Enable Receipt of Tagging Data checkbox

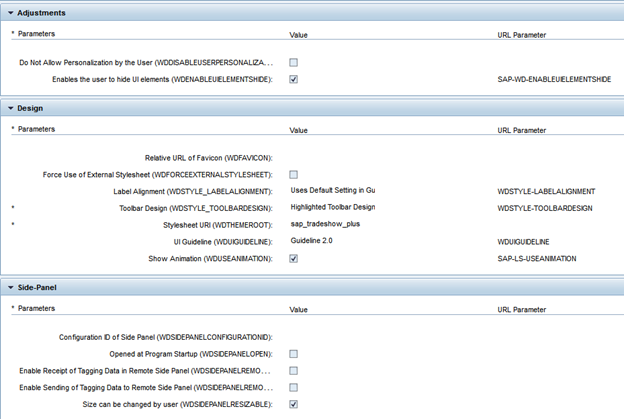tap(293, 370)
